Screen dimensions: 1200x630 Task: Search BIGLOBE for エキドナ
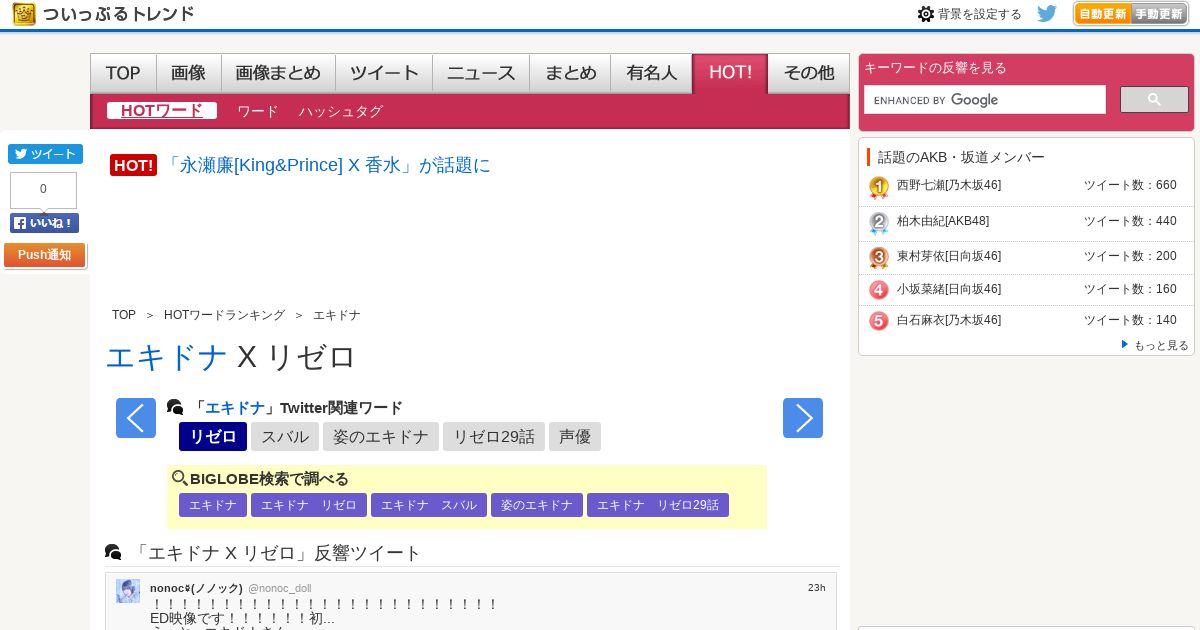click(x=213, y=505)
